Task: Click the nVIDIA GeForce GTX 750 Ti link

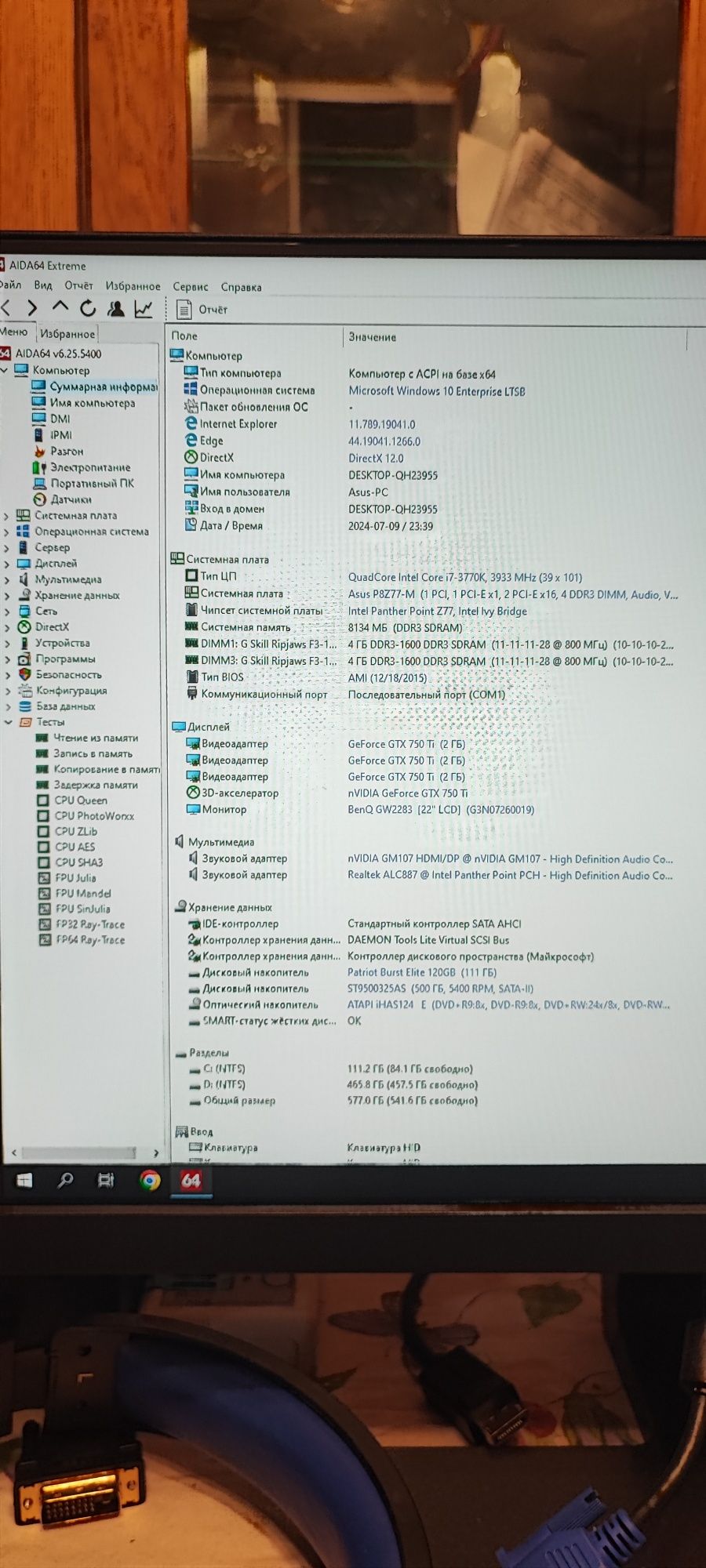Action: [x=407, y=793]
